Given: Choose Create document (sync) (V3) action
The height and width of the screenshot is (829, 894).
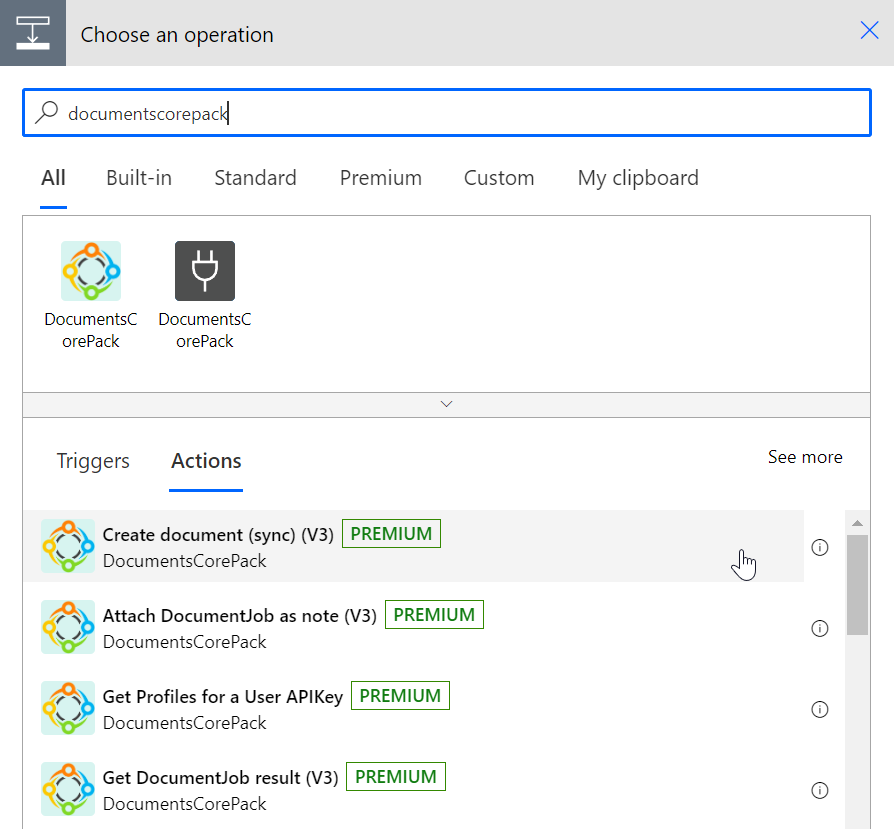Looking at the screenshot, I should point(414,546).
